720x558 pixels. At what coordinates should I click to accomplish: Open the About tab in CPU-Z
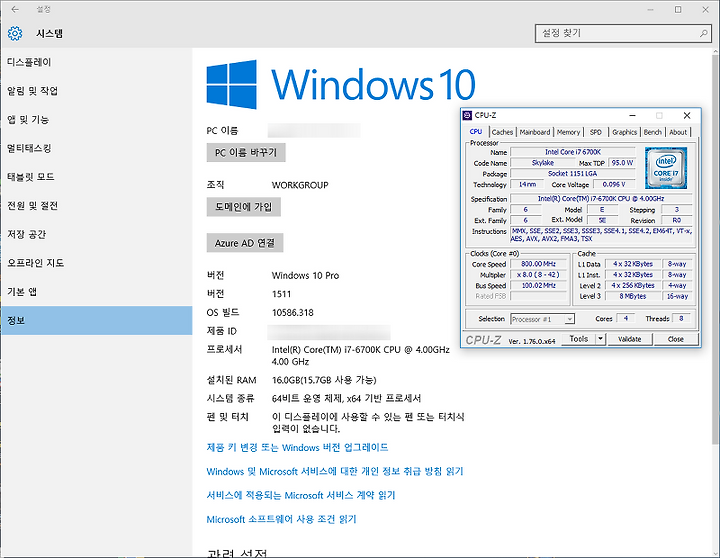click(678, 132)
